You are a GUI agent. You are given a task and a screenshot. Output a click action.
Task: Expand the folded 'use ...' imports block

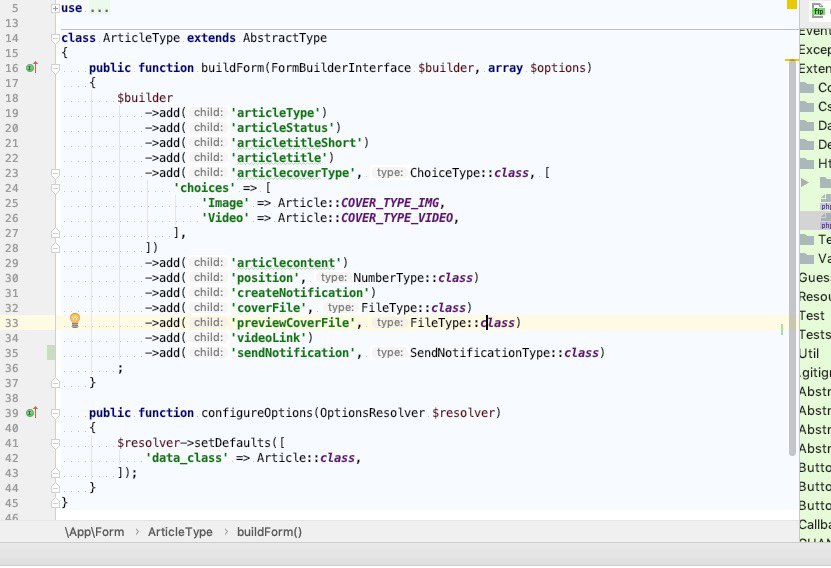pos(55,8)
